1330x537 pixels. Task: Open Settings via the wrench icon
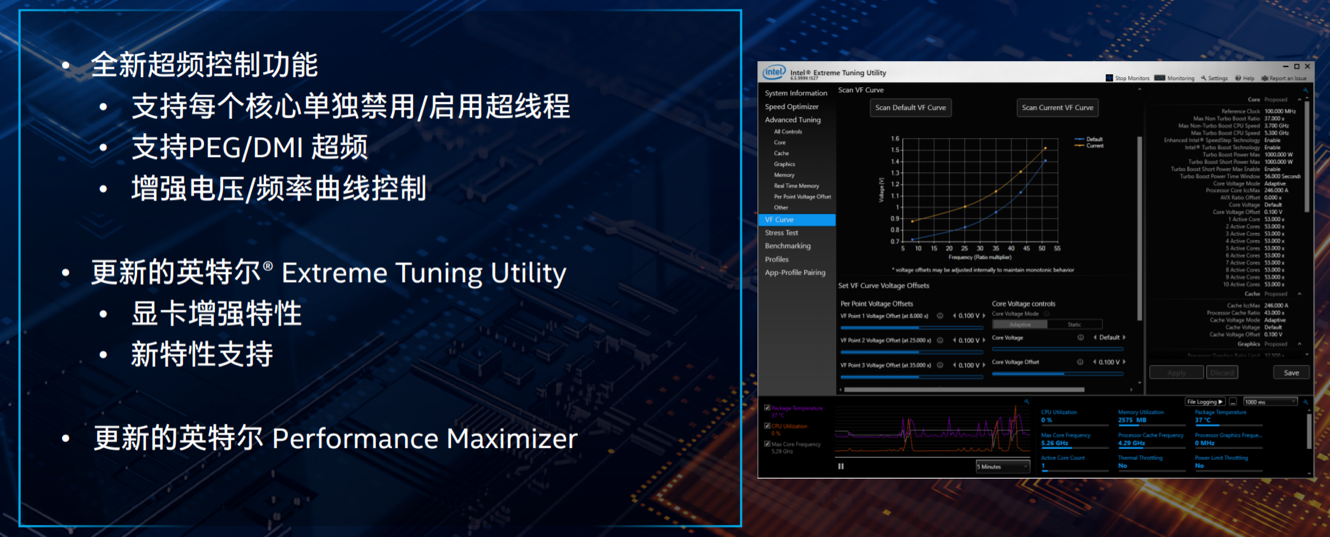click(x=1204, y=78)
